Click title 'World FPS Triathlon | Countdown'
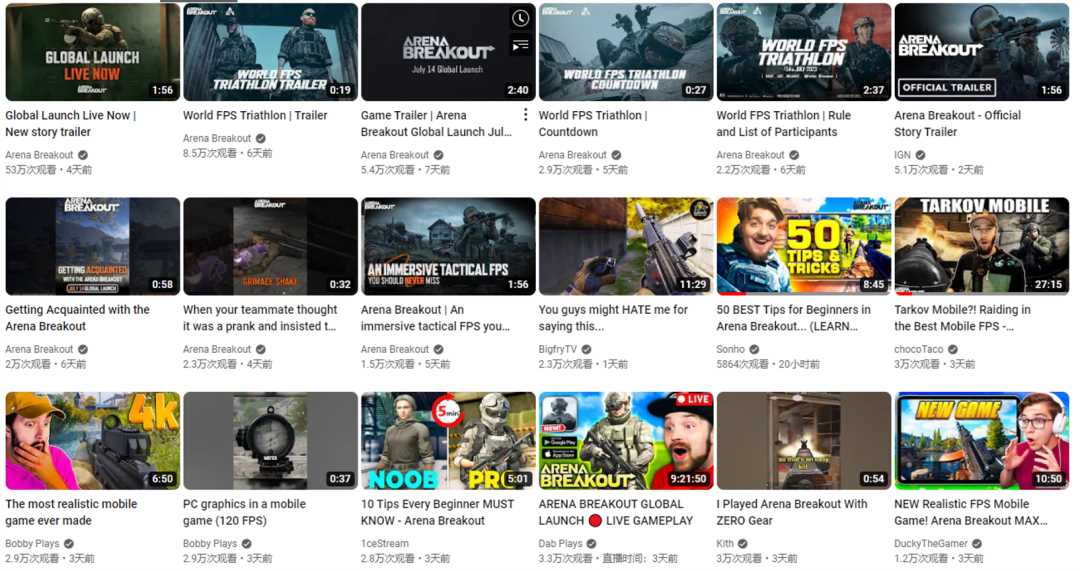The image size is (1080, 571). (x=593, y=123)
